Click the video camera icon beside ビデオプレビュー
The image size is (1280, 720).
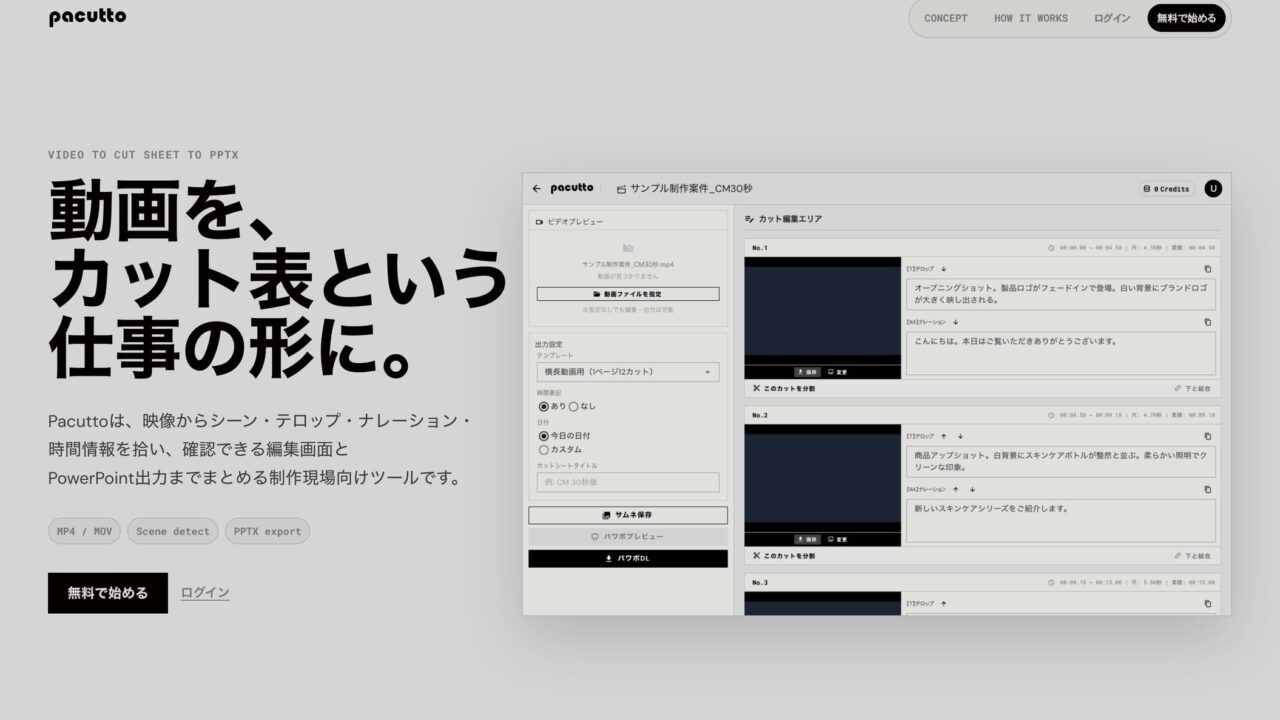(539, 221)
